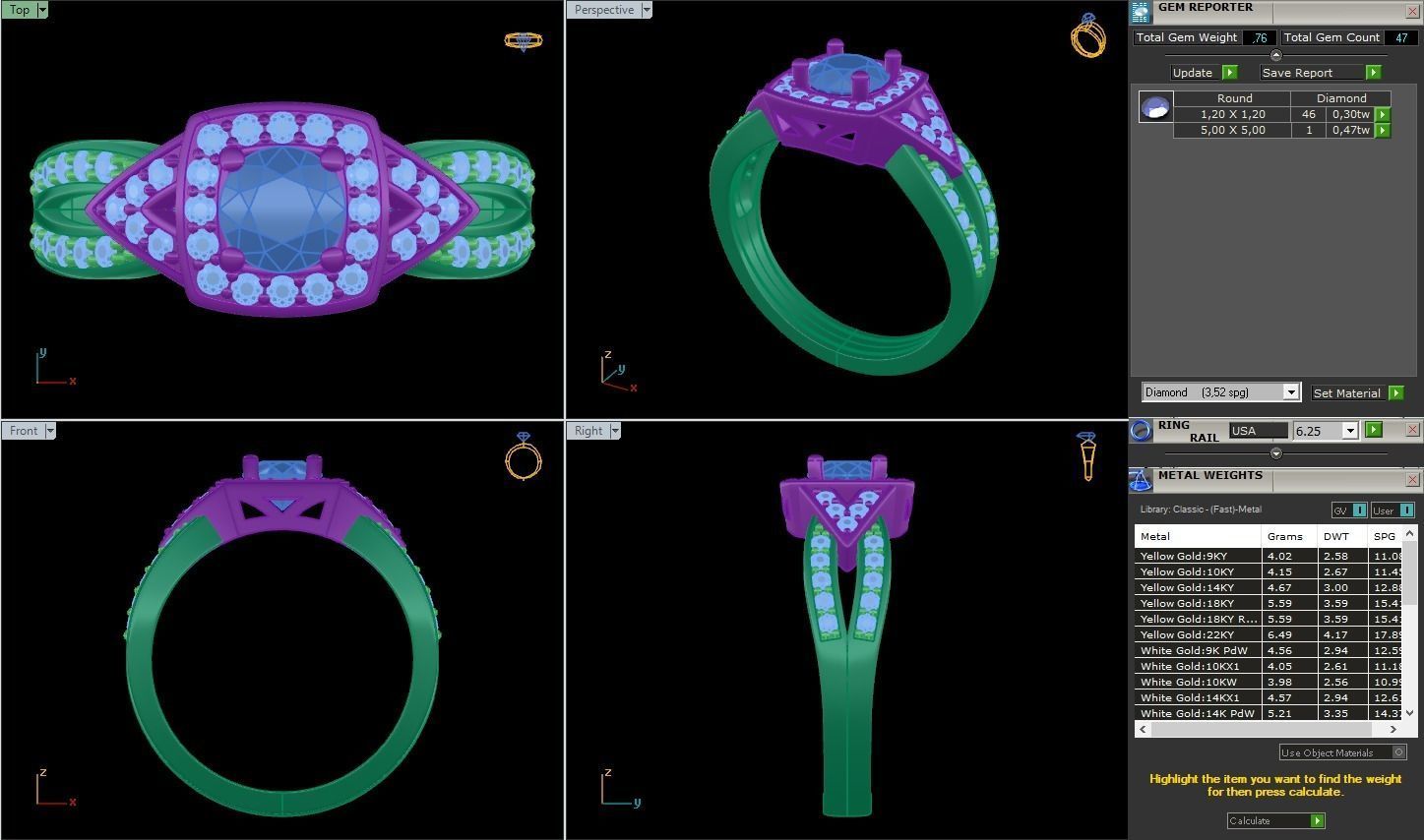Enable Use Object Materials option
The image size is (1424, 840).
click(x=1342, y=752)
